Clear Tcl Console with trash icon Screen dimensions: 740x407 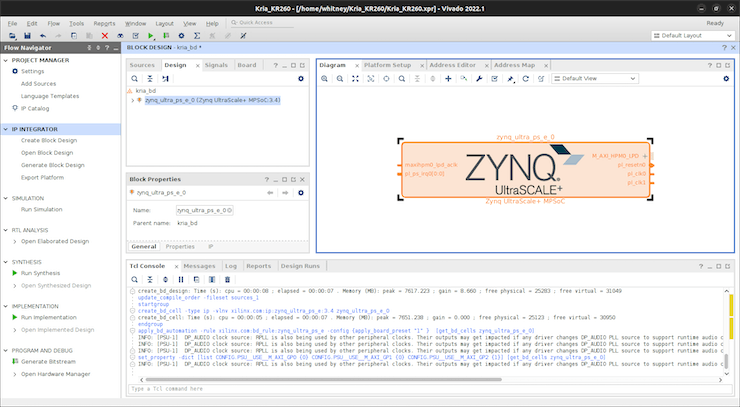pyautogui.click(x=227, y=280)
